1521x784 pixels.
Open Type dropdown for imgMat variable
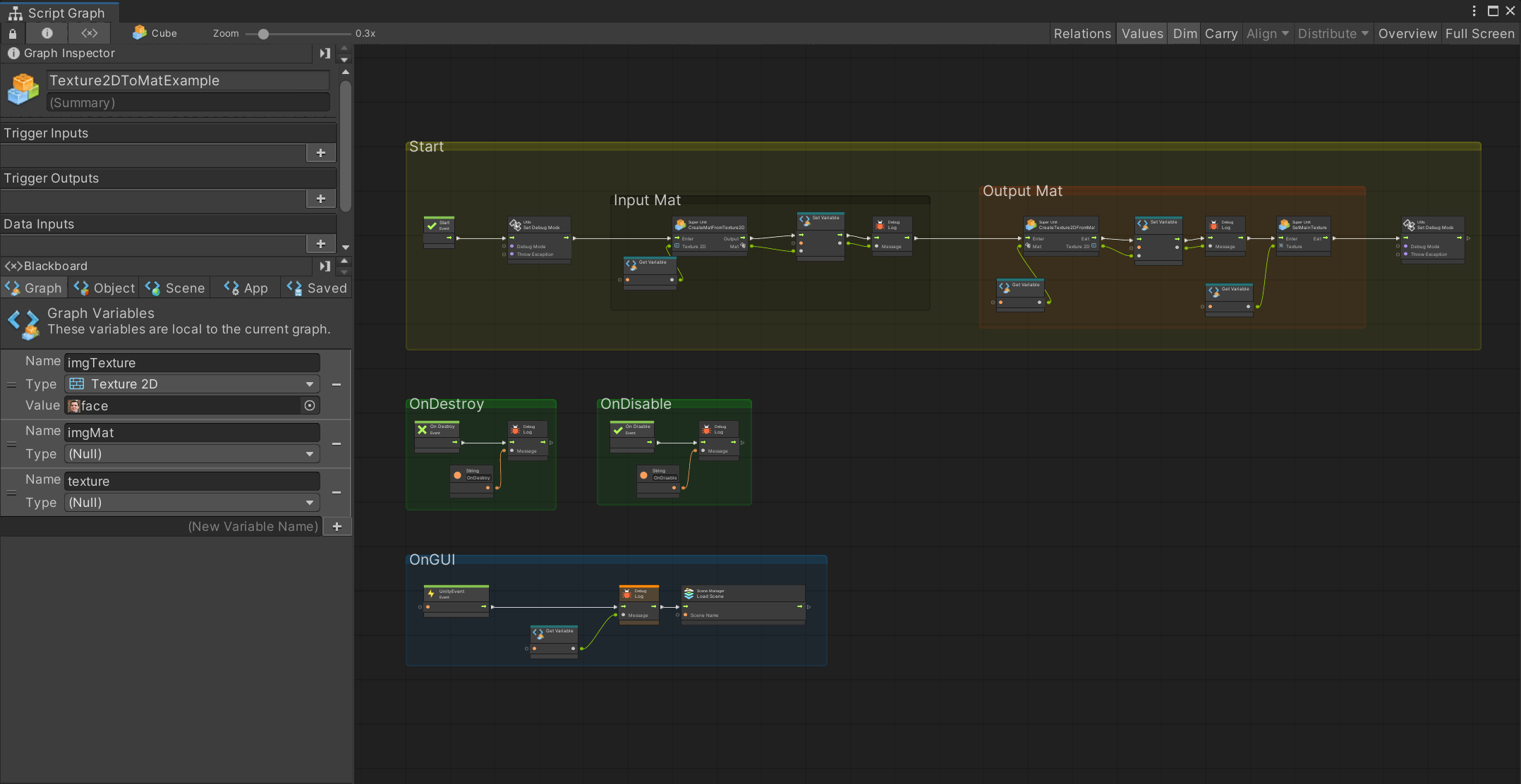[x=192, y=454]
